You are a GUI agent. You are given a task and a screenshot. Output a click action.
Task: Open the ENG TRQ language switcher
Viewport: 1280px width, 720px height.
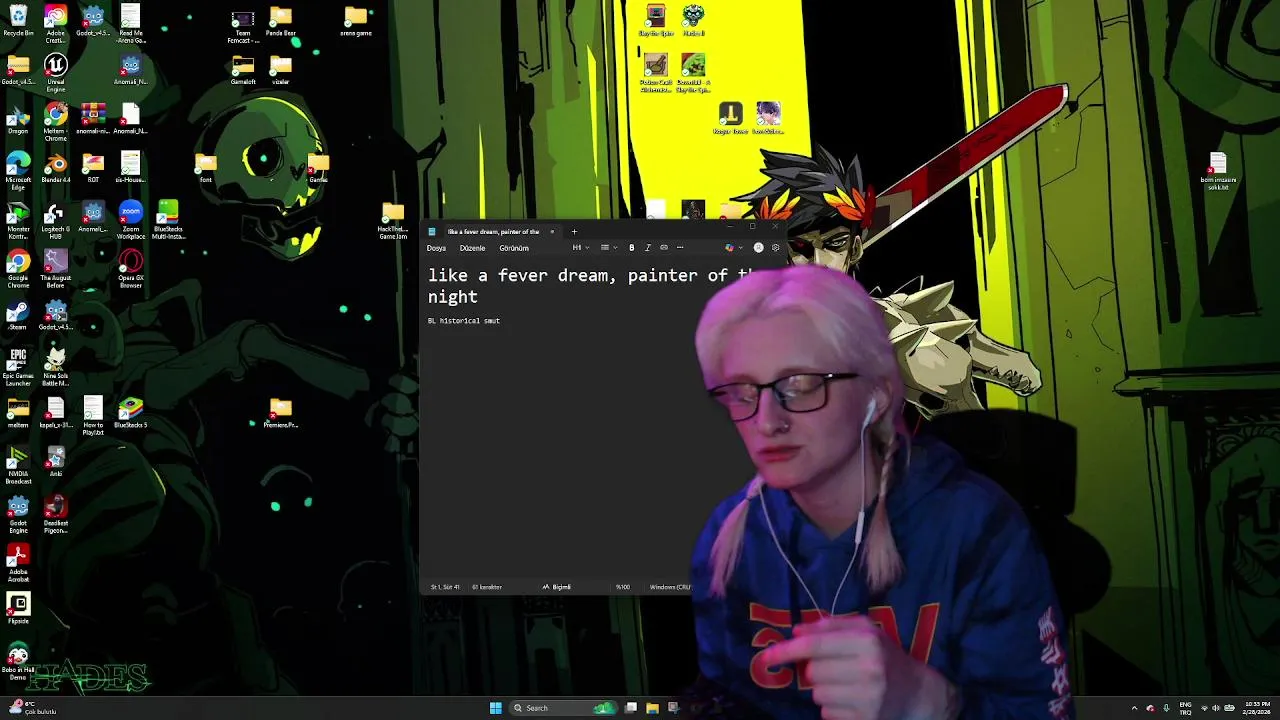click(x=1185, y=708)
